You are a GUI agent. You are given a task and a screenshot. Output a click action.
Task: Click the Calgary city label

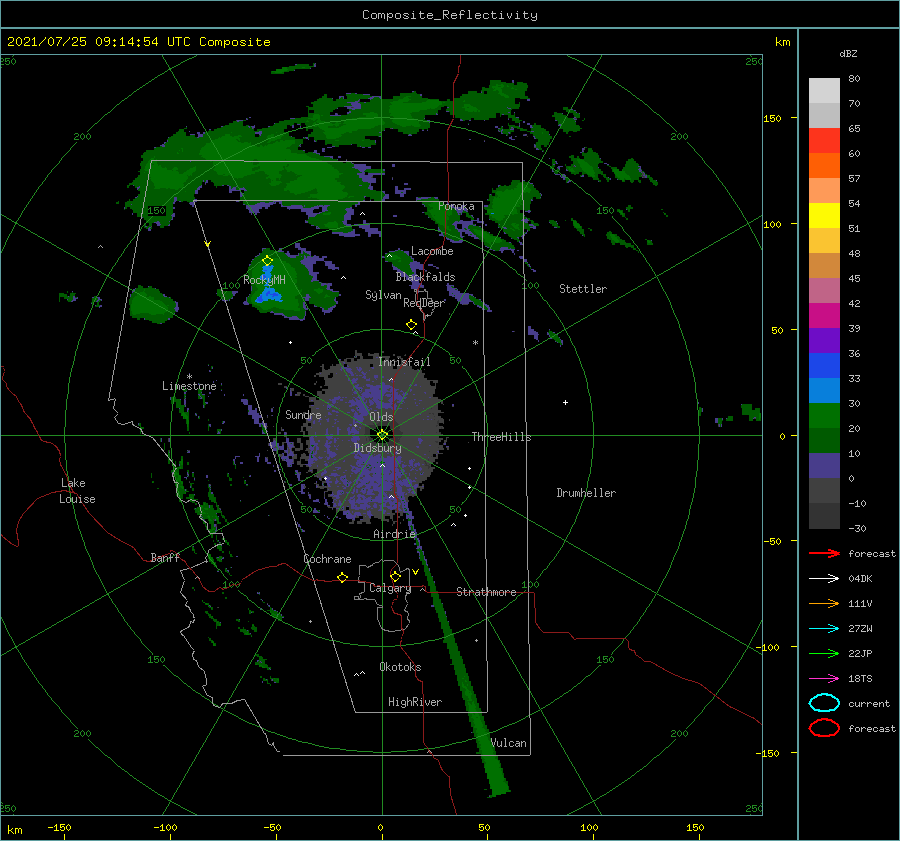click(390, 588)
